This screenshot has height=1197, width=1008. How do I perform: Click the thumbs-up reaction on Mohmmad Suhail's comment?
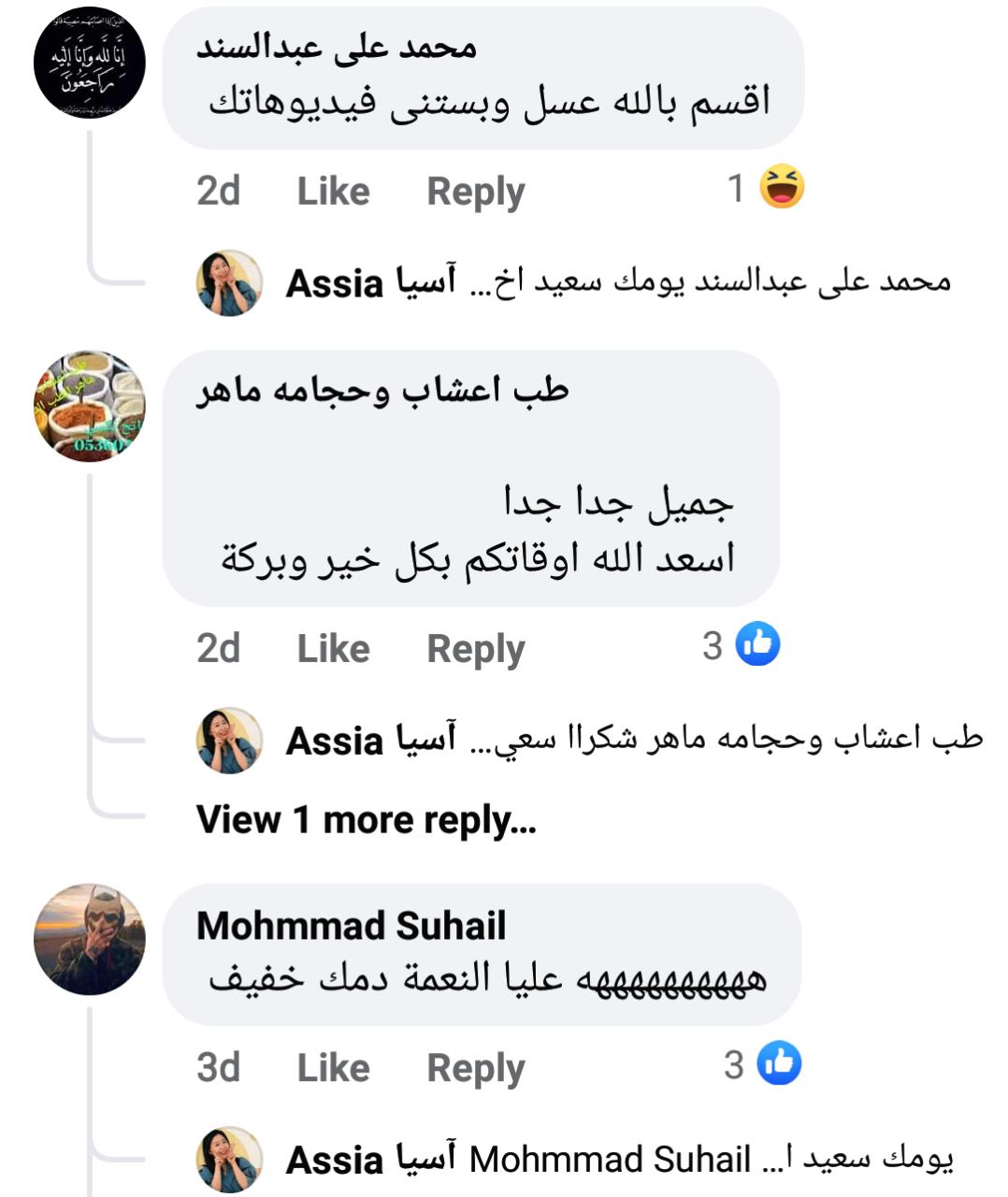pyautogui.click(x=779, y=1063)
